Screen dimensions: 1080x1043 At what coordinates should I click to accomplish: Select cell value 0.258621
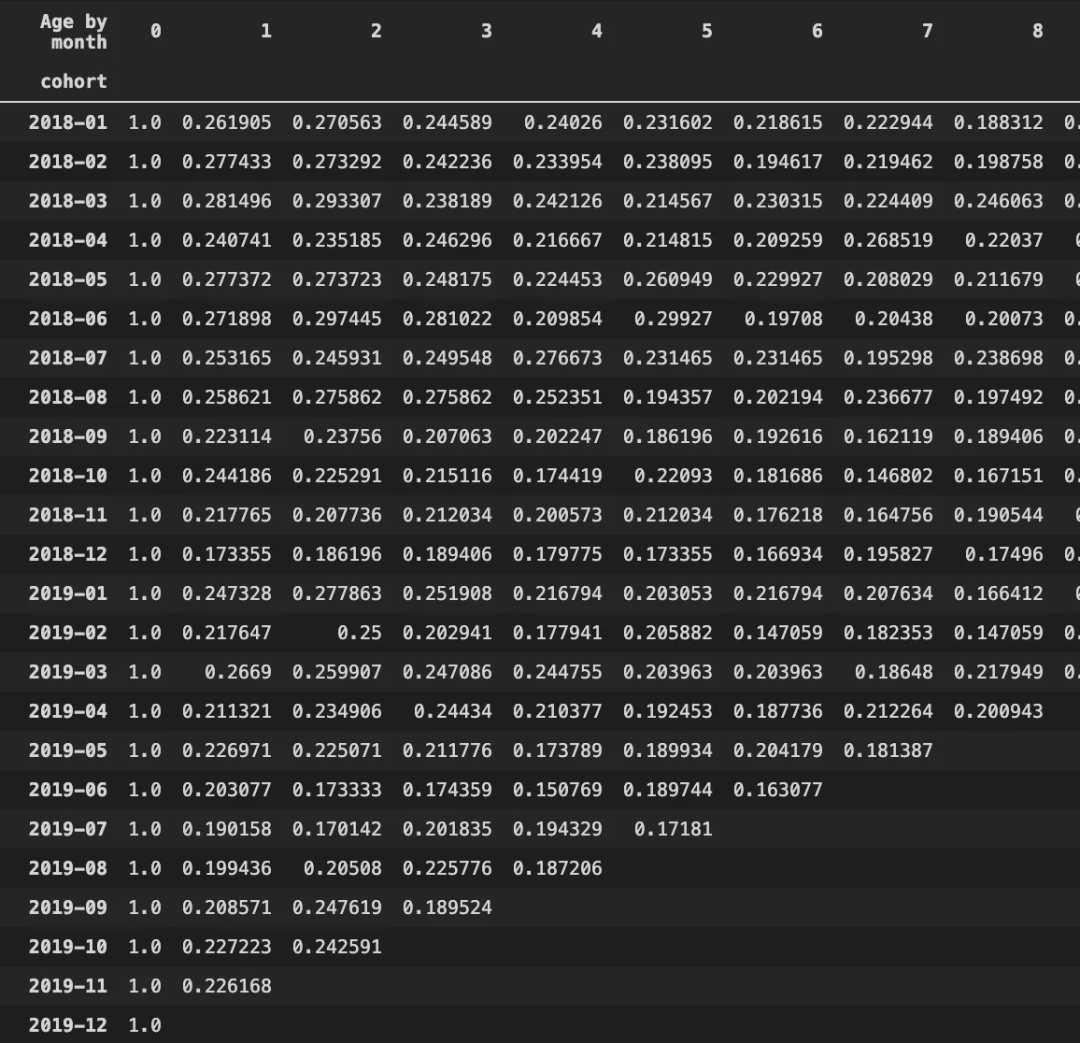[227, 397]
